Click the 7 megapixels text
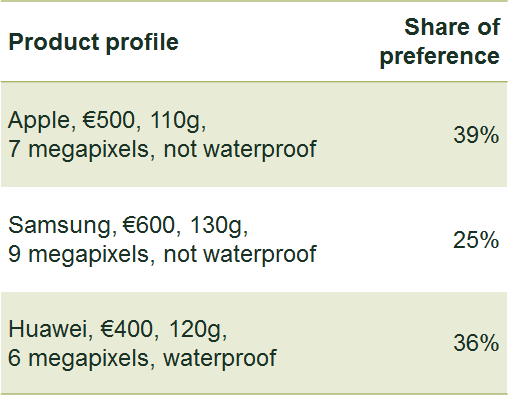 [x=79, y=151]
